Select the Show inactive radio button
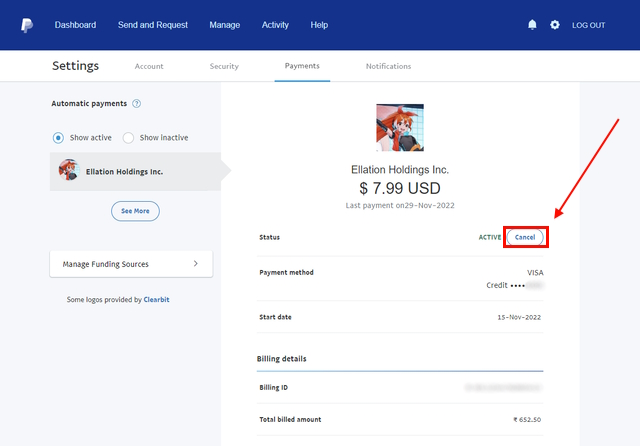This screenshot has width=640, height=446. (x=128, y=137)
